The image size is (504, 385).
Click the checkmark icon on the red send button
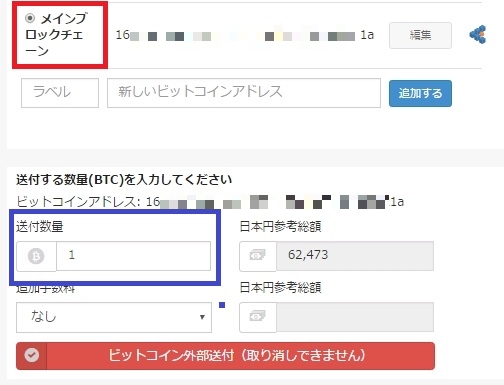(x=32, y=355)
